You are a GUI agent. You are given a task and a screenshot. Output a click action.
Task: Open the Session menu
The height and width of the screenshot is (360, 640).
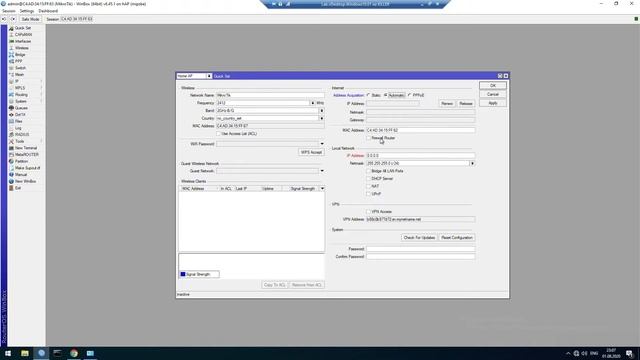pos(9,11)
